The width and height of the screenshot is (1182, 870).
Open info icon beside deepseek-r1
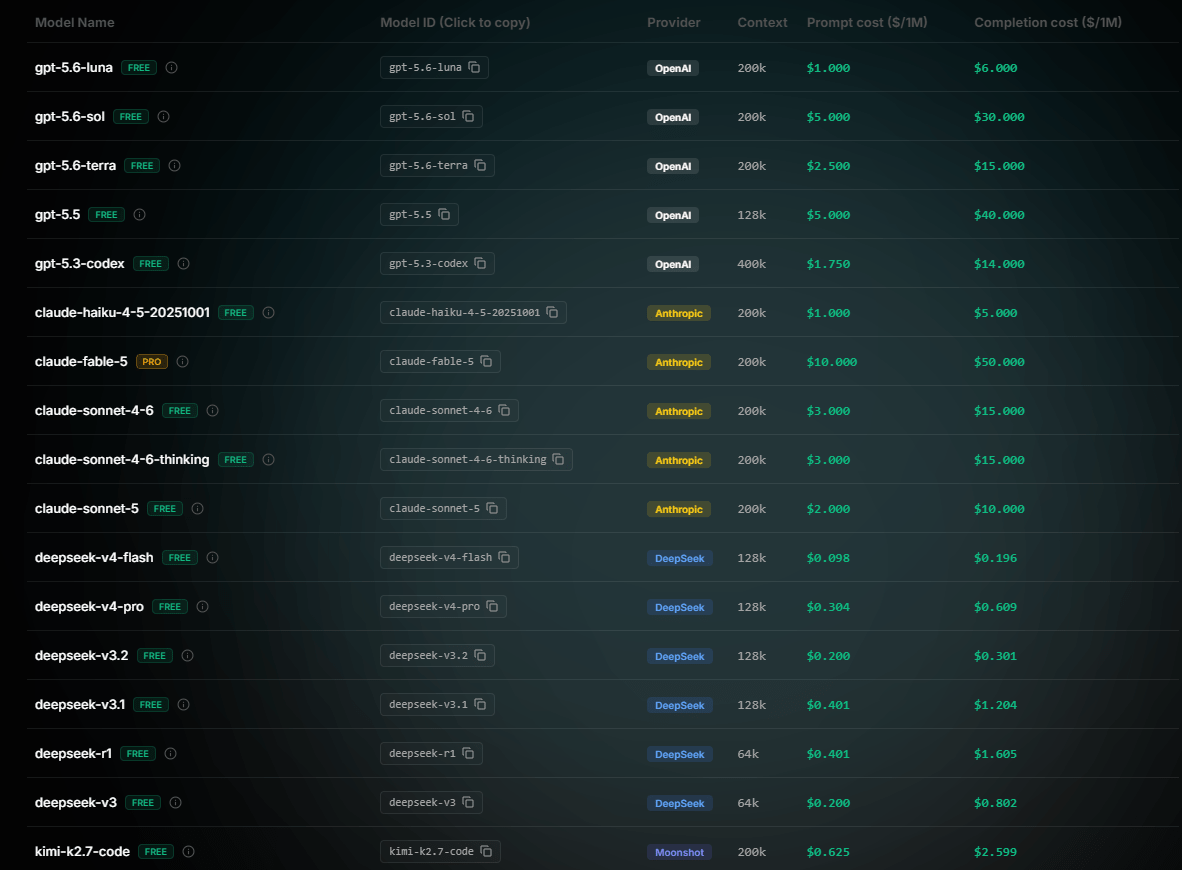[x=170, y=754]
